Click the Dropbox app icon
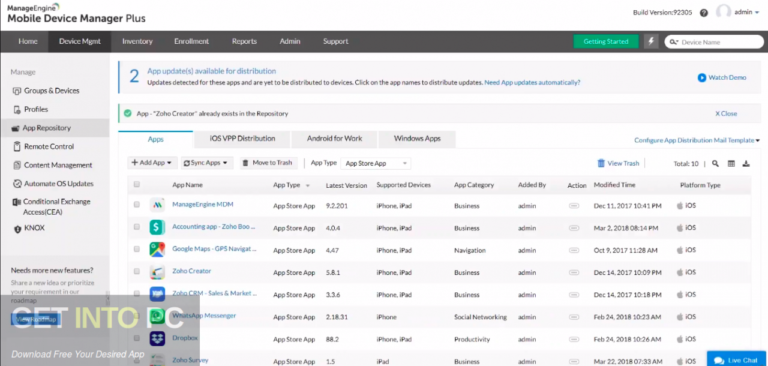This screenshot has width=768, height=366. pyautogui.click(x=157, y=338)
